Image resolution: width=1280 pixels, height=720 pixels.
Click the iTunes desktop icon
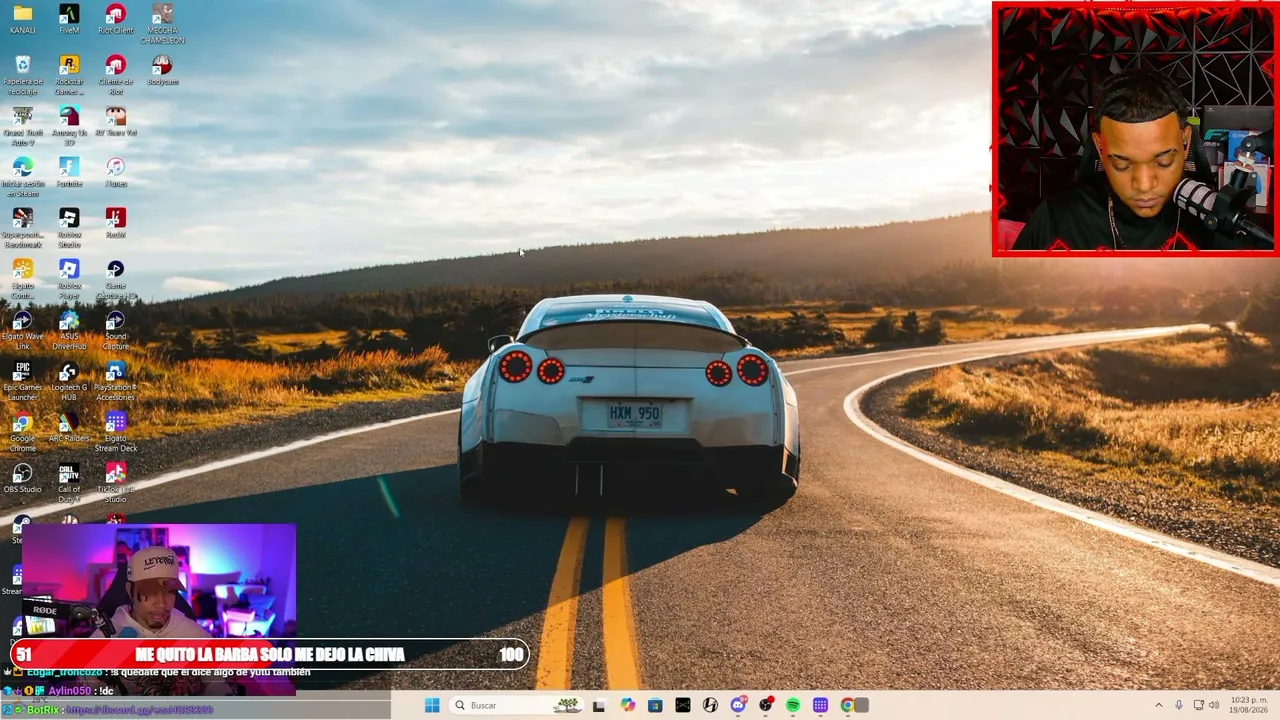[115, 172]
